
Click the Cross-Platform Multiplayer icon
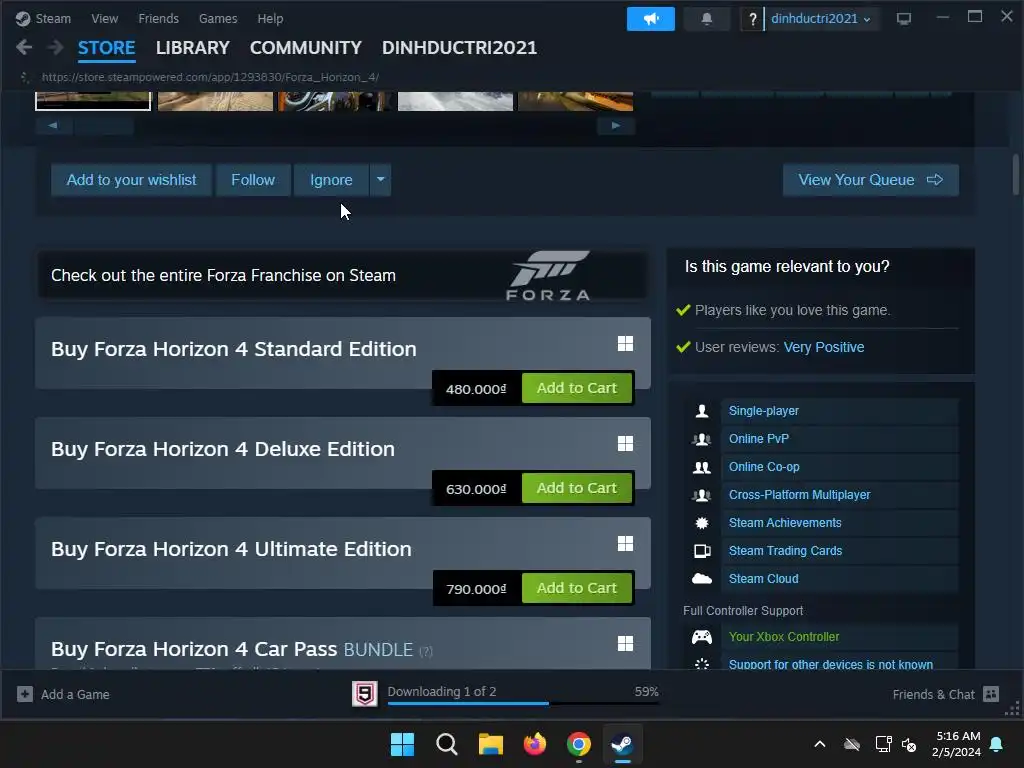point(702,495)
